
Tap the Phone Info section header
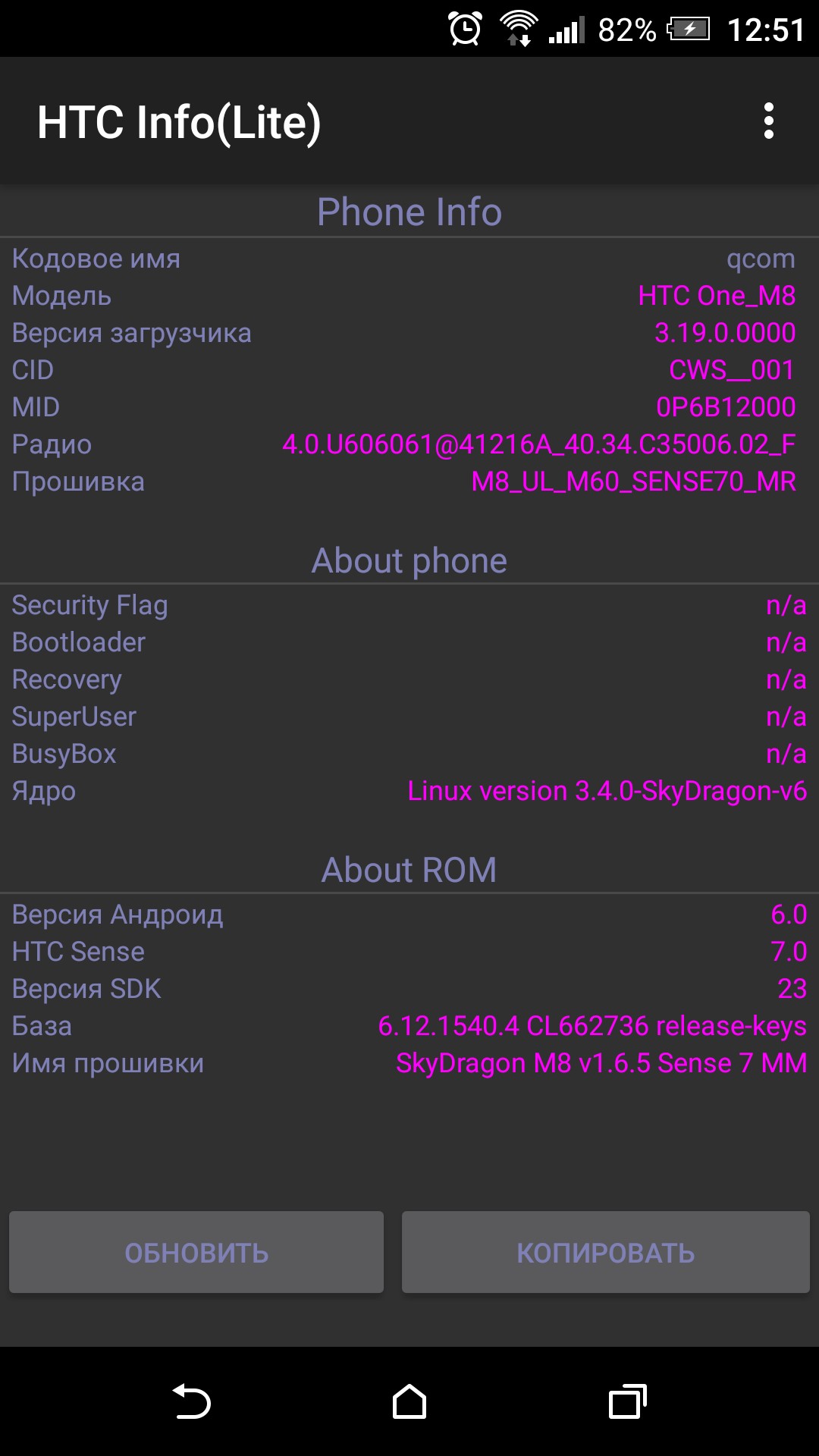coord(409,212)
